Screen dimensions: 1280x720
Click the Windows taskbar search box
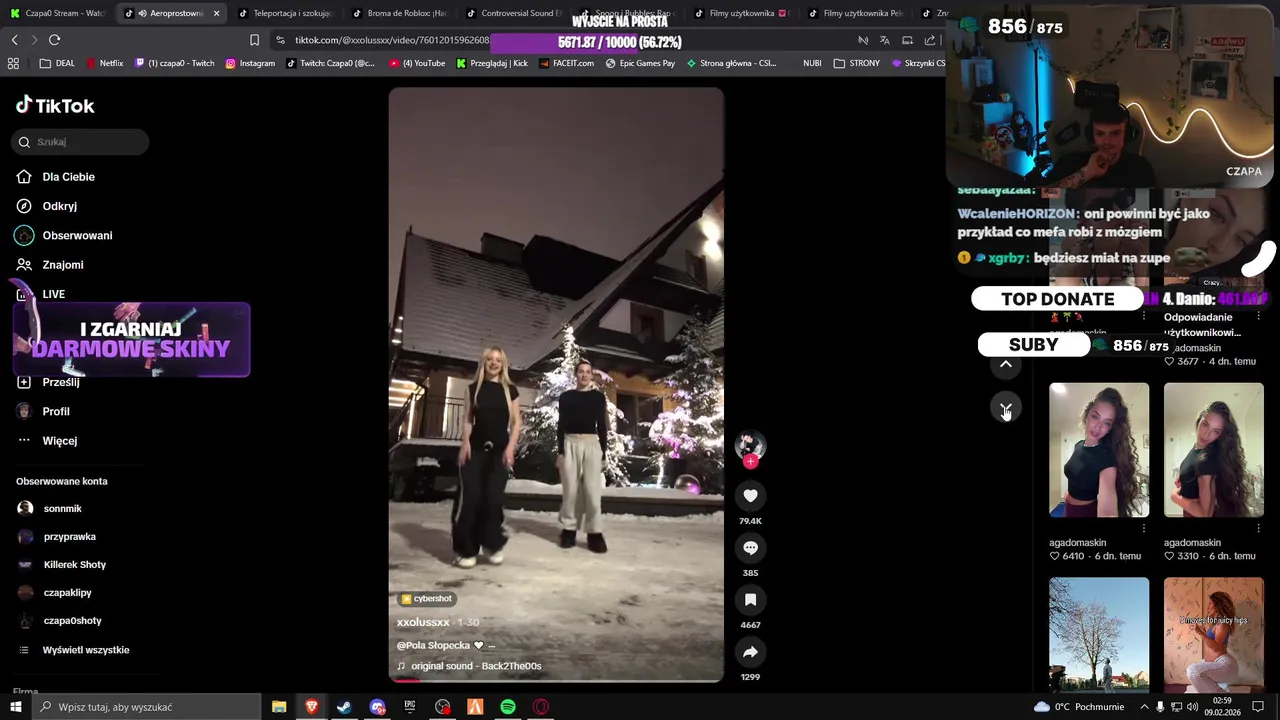[x=146, y=707]
